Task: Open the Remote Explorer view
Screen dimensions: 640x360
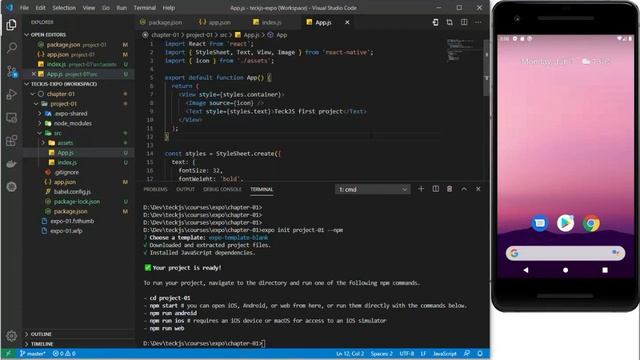Action: [11, 118]
